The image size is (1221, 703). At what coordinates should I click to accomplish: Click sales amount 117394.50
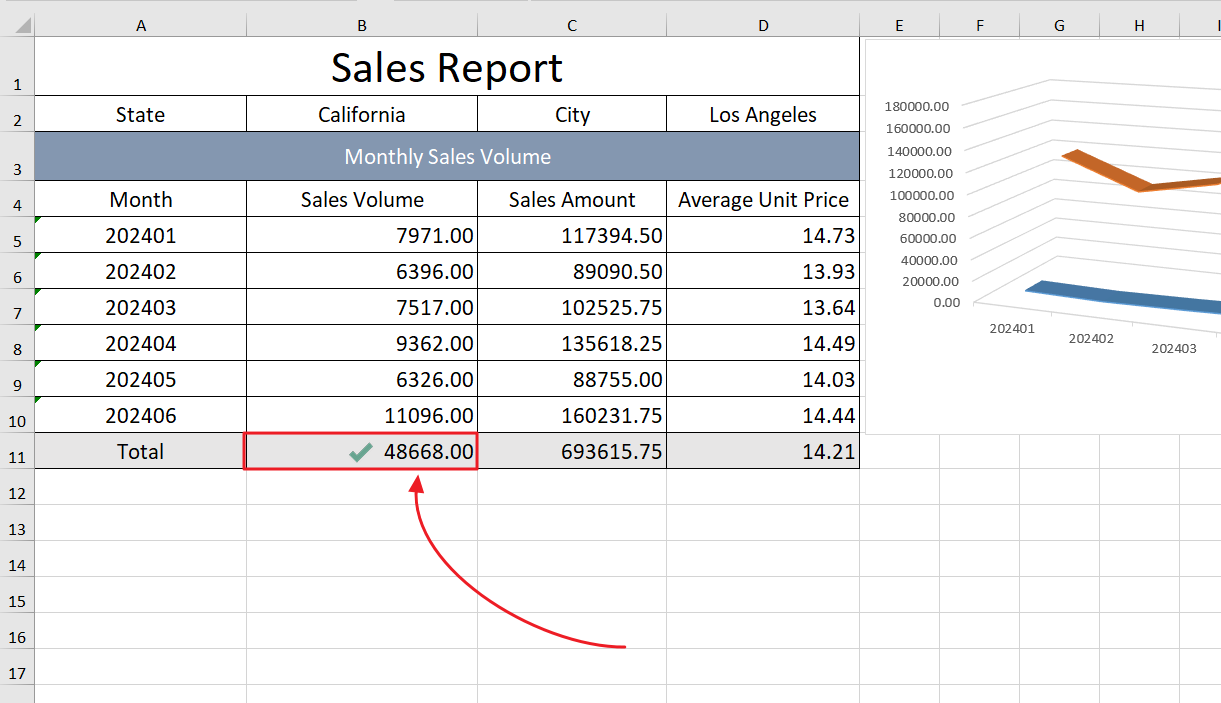(572, 235)
